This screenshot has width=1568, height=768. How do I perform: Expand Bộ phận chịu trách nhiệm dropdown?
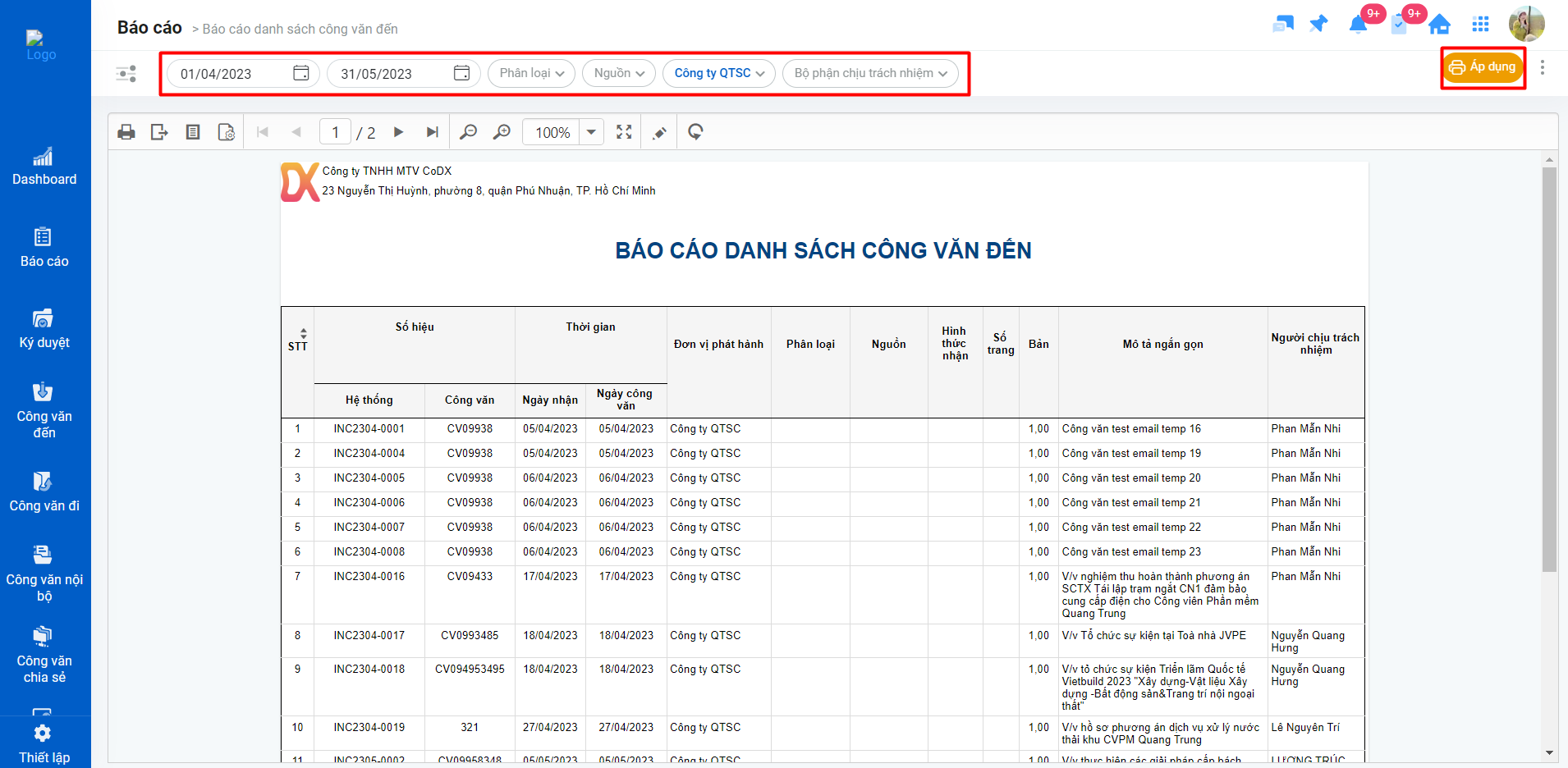871,73
